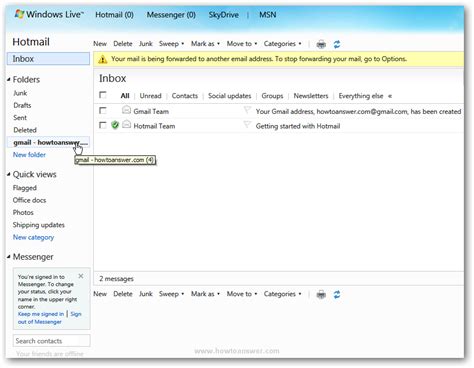Click the Windows Live logo

[49, 15]
